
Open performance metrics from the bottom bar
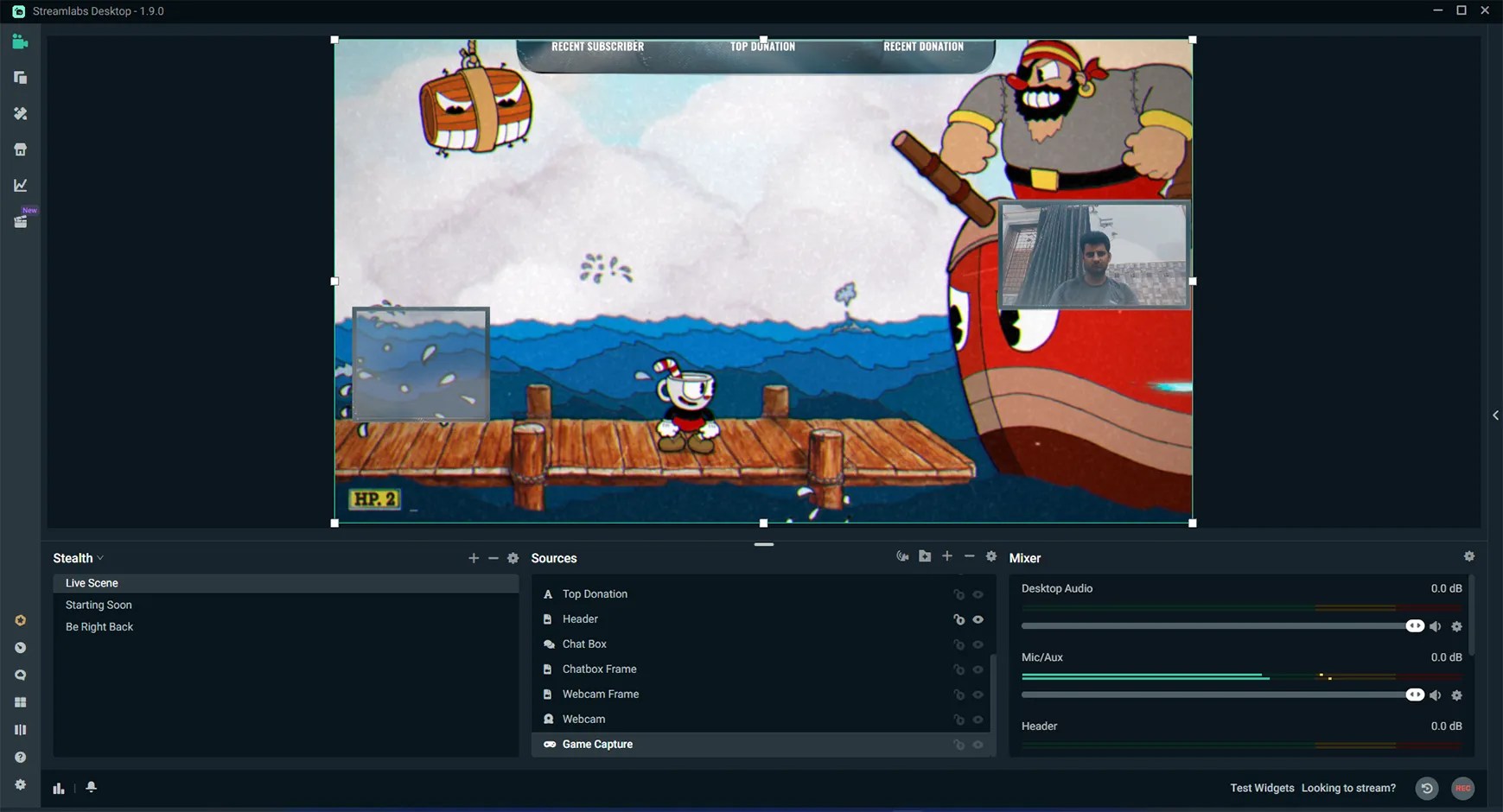pyautogui.click(x=58, y=788)
